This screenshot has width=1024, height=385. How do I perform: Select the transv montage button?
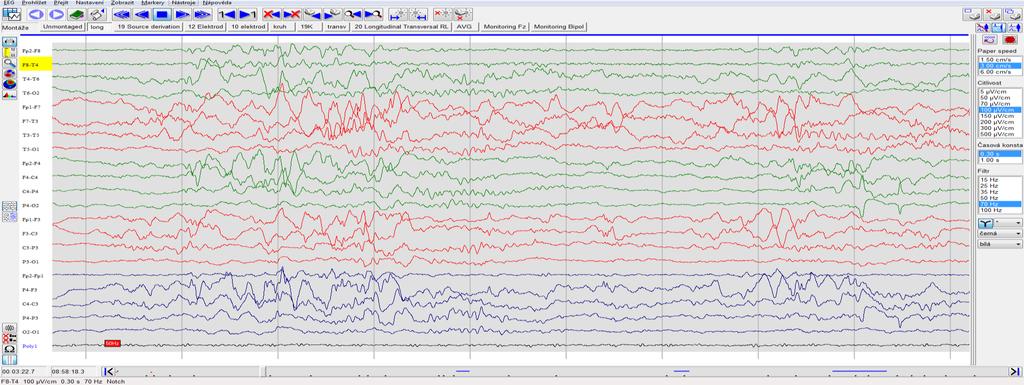tap(336, 27)
